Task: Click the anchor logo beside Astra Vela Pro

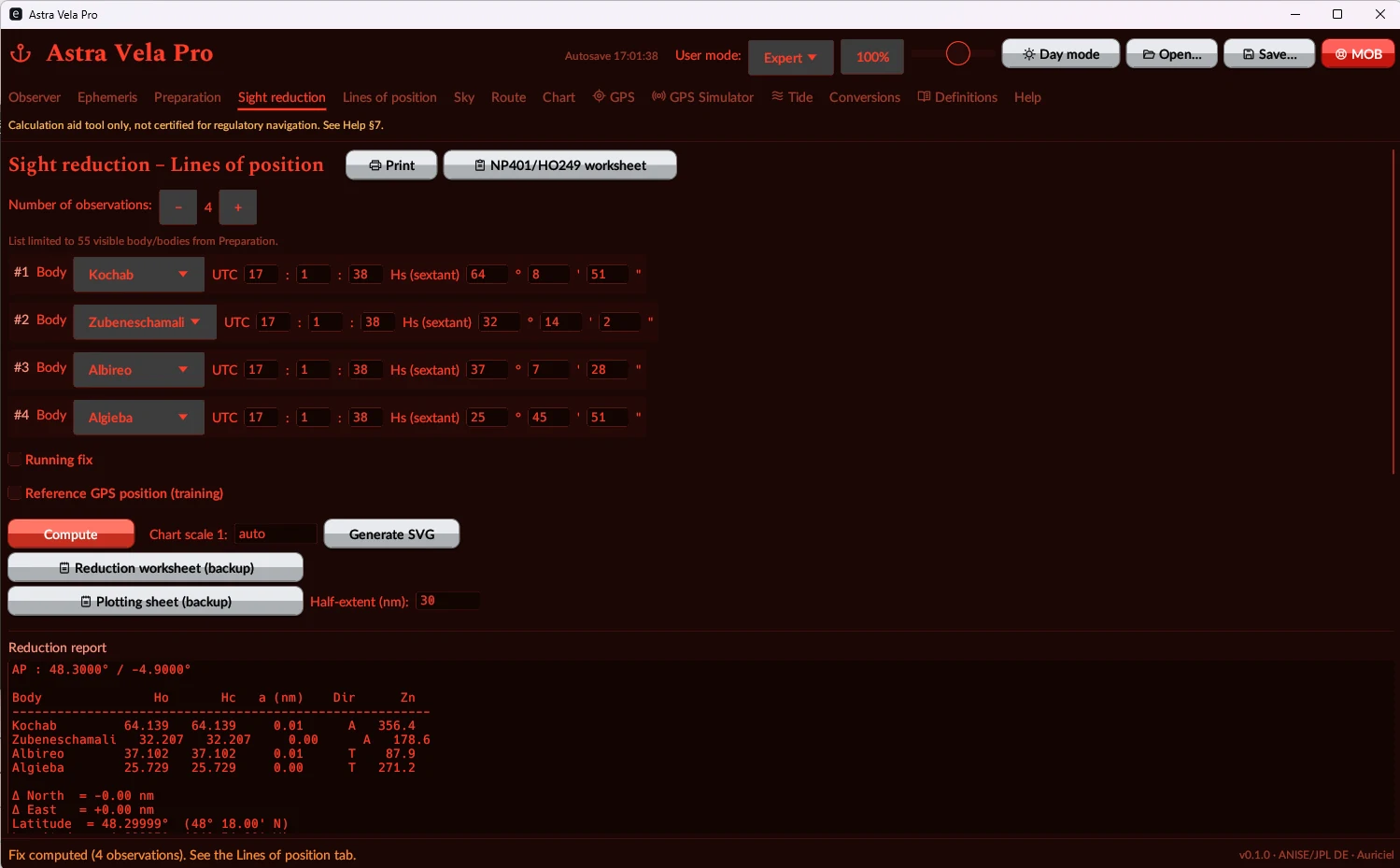Action: pyautogui.click(x=21, y=54)
